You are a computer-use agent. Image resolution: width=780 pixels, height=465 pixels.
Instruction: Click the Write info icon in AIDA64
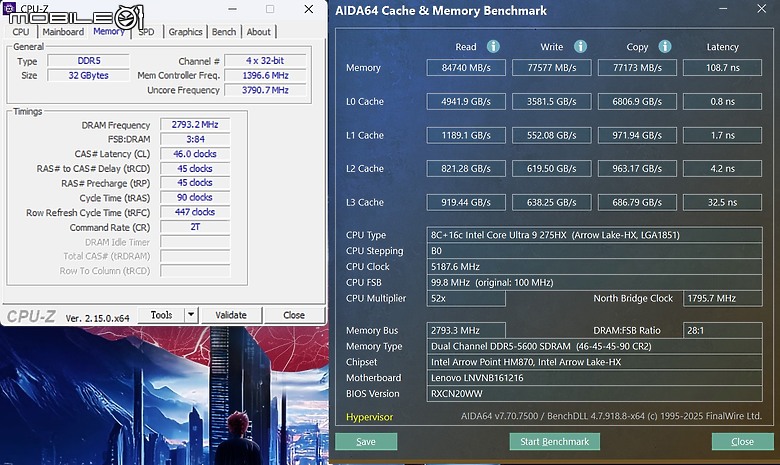click(580, 47)
